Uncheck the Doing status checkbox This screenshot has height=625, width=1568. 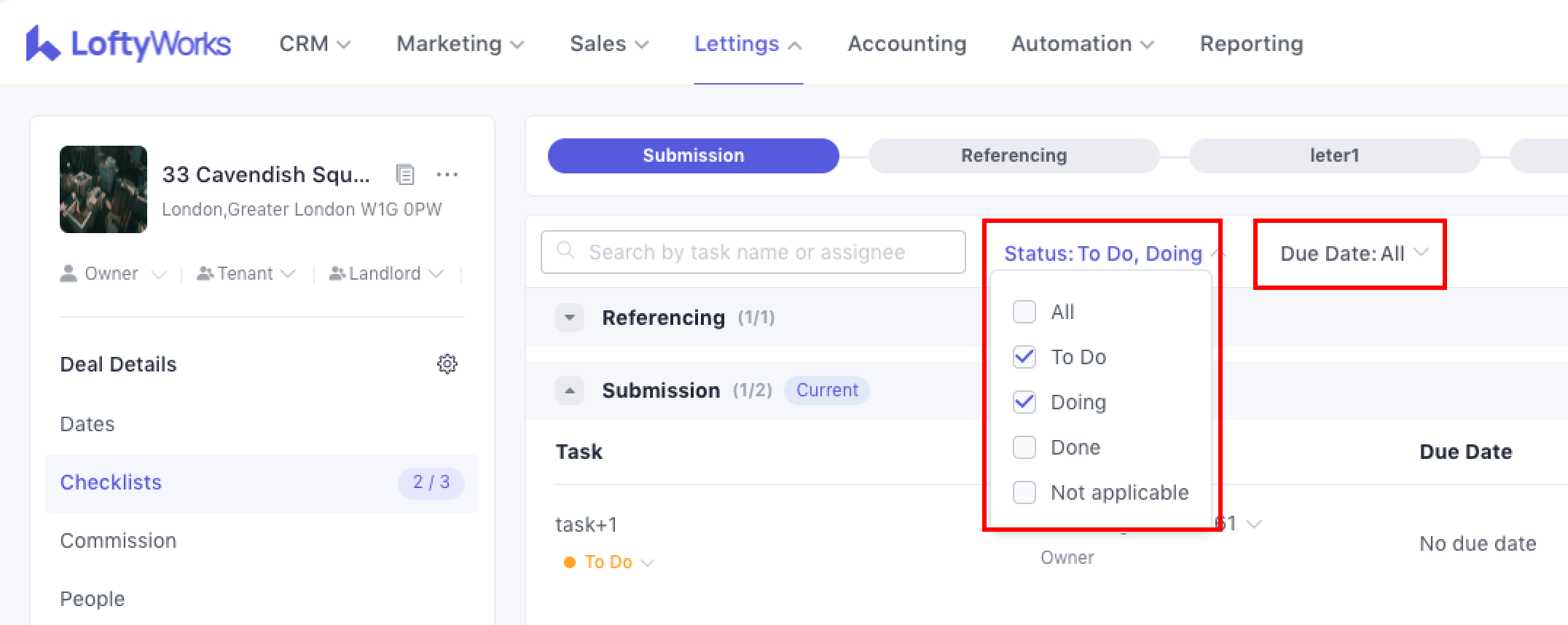click(1024, 402)
